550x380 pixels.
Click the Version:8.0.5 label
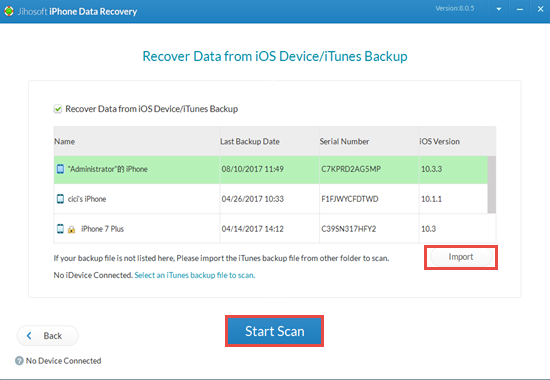(x=455, y=8)
